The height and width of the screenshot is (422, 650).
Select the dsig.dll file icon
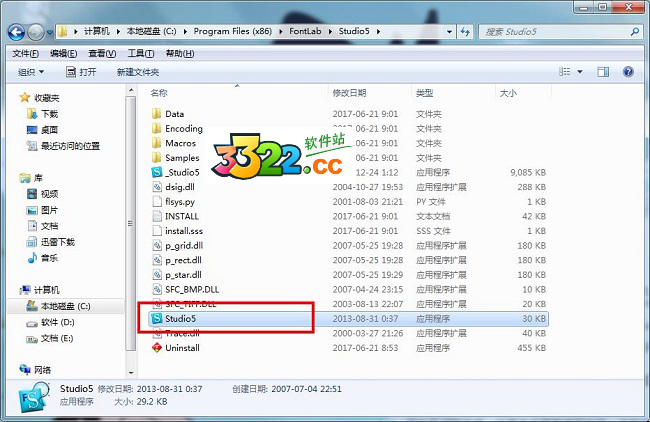coord(157,187)
